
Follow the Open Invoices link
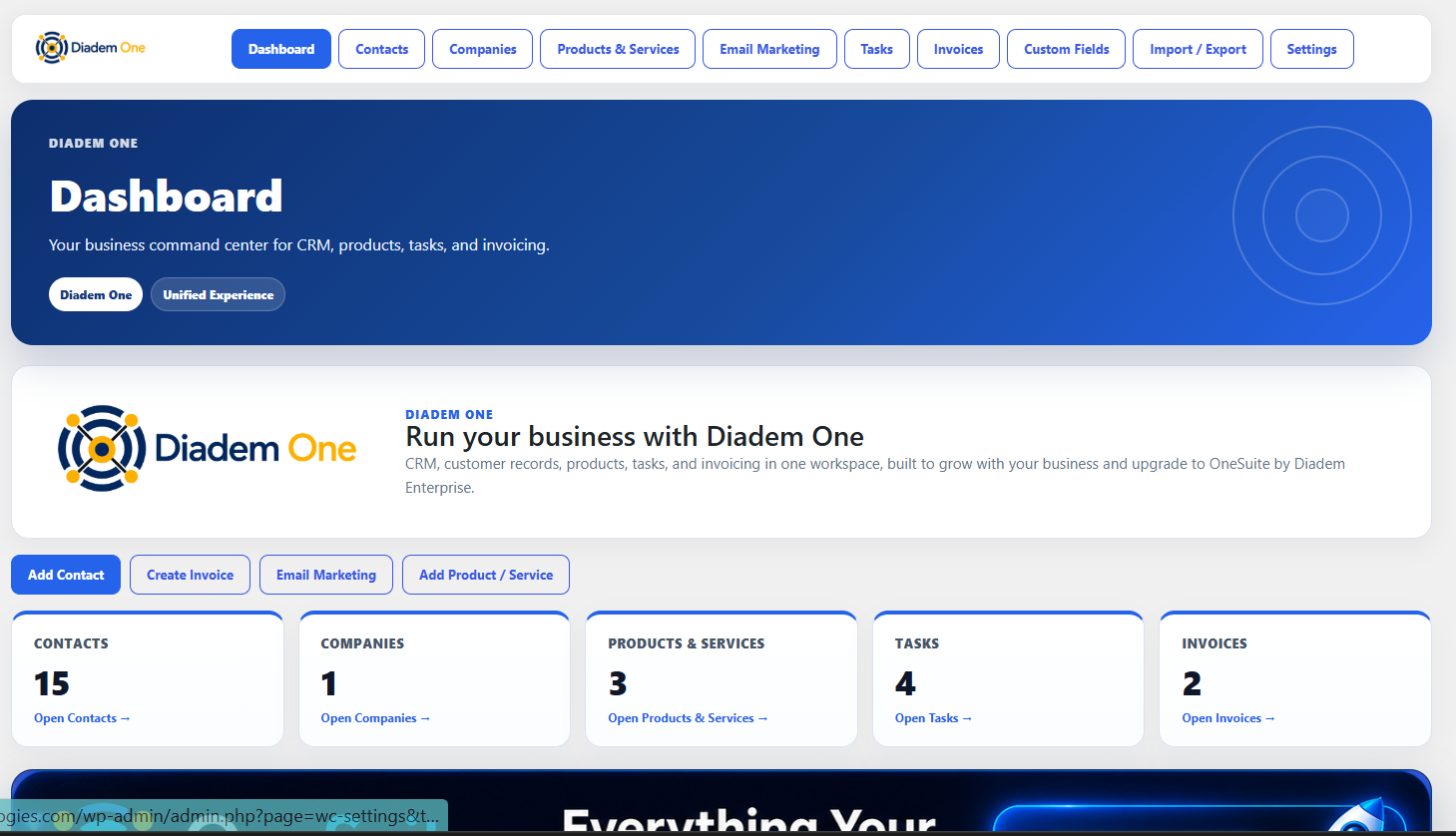pyautogui.click(x=1228, y=718)
